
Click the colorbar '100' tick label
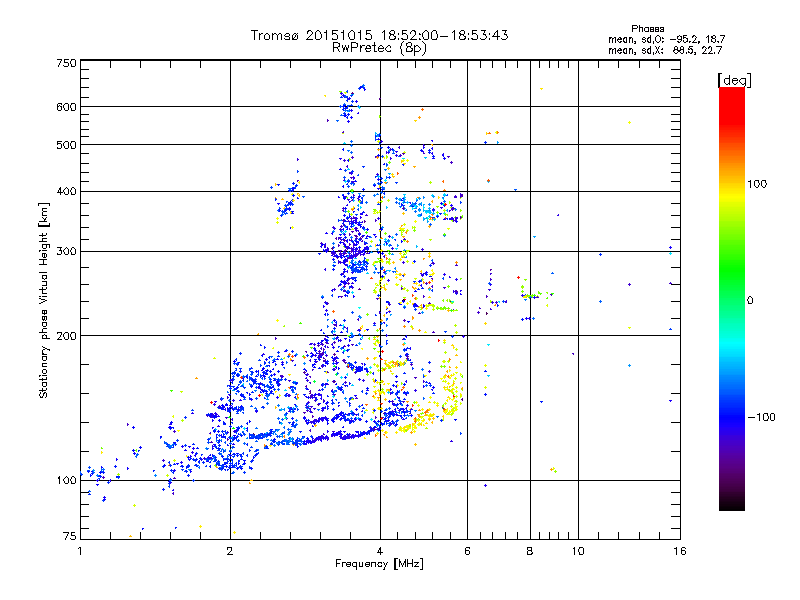point(757,184)
